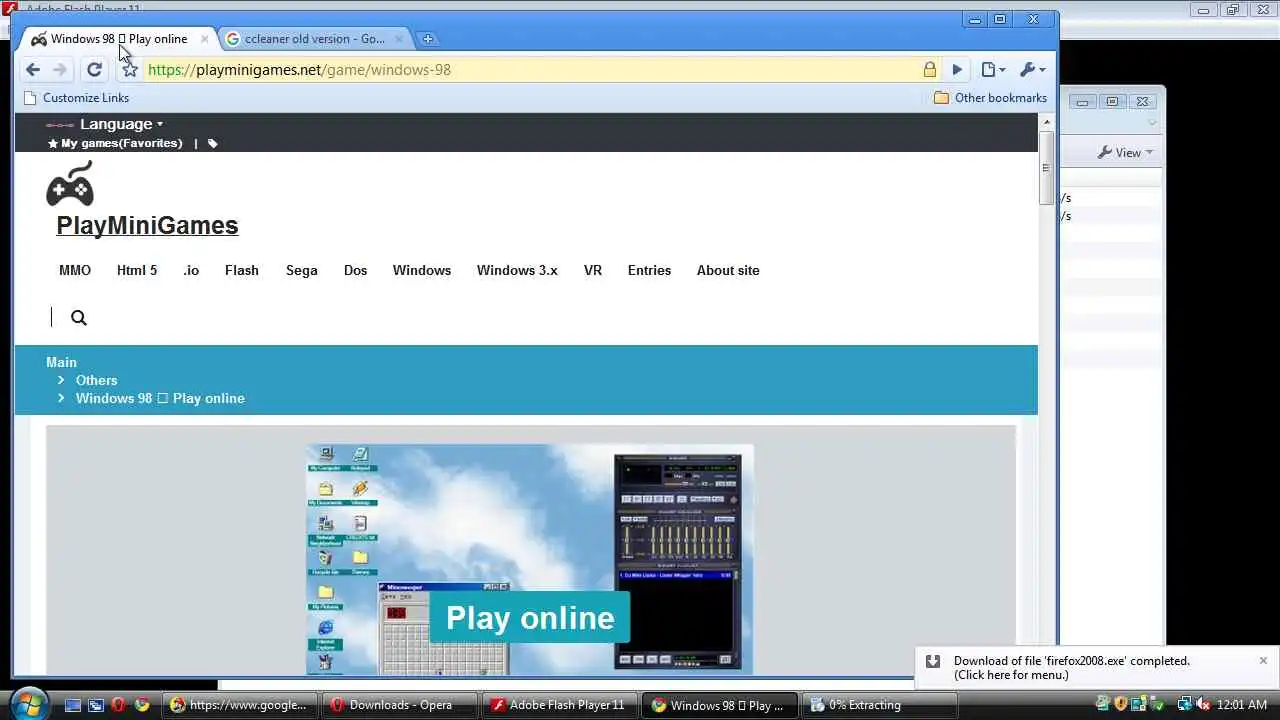
Task: Open the Windows Start orb
Action: 28,704
